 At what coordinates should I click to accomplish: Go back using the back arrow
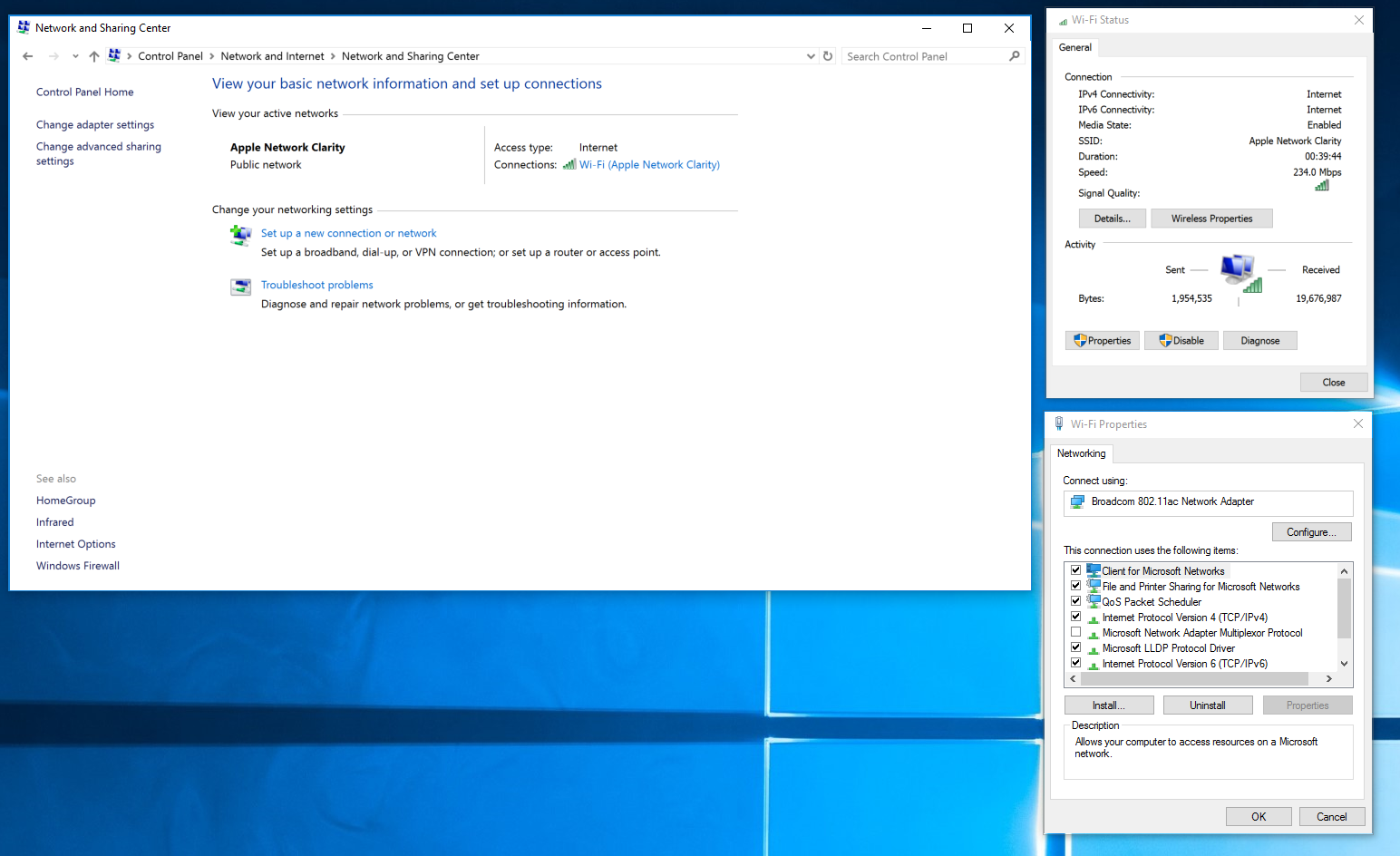(28, 56)
